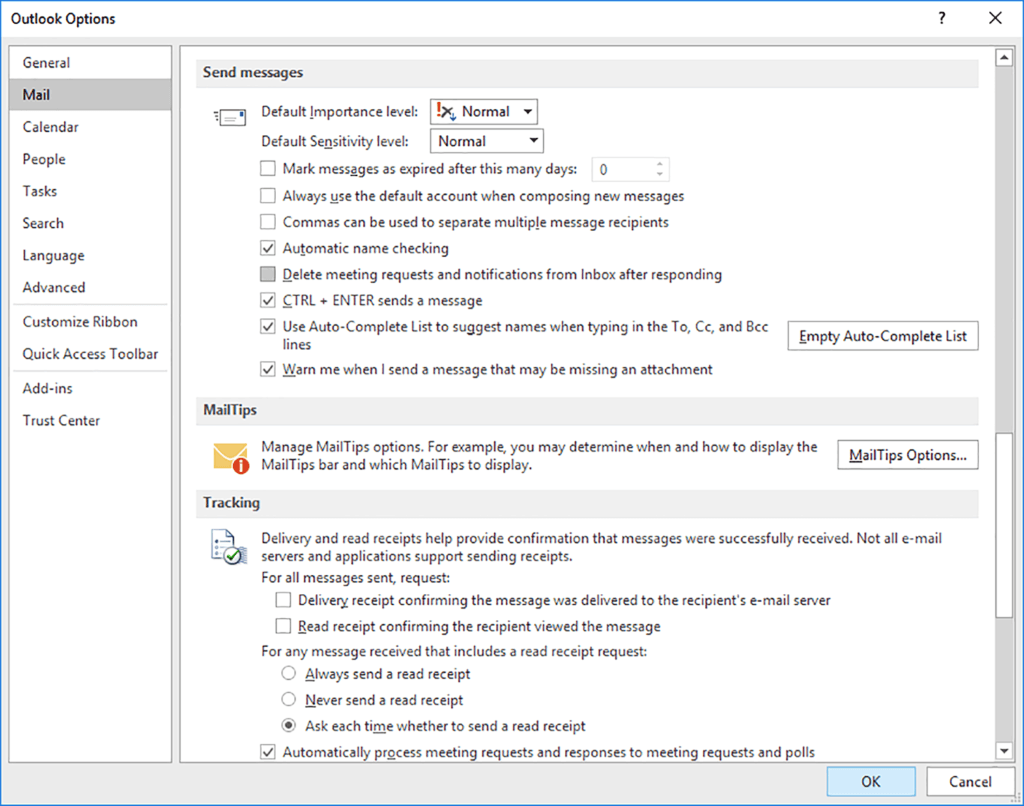
Task: Select Always send a read receipt
Action: (x=288, y=673)
